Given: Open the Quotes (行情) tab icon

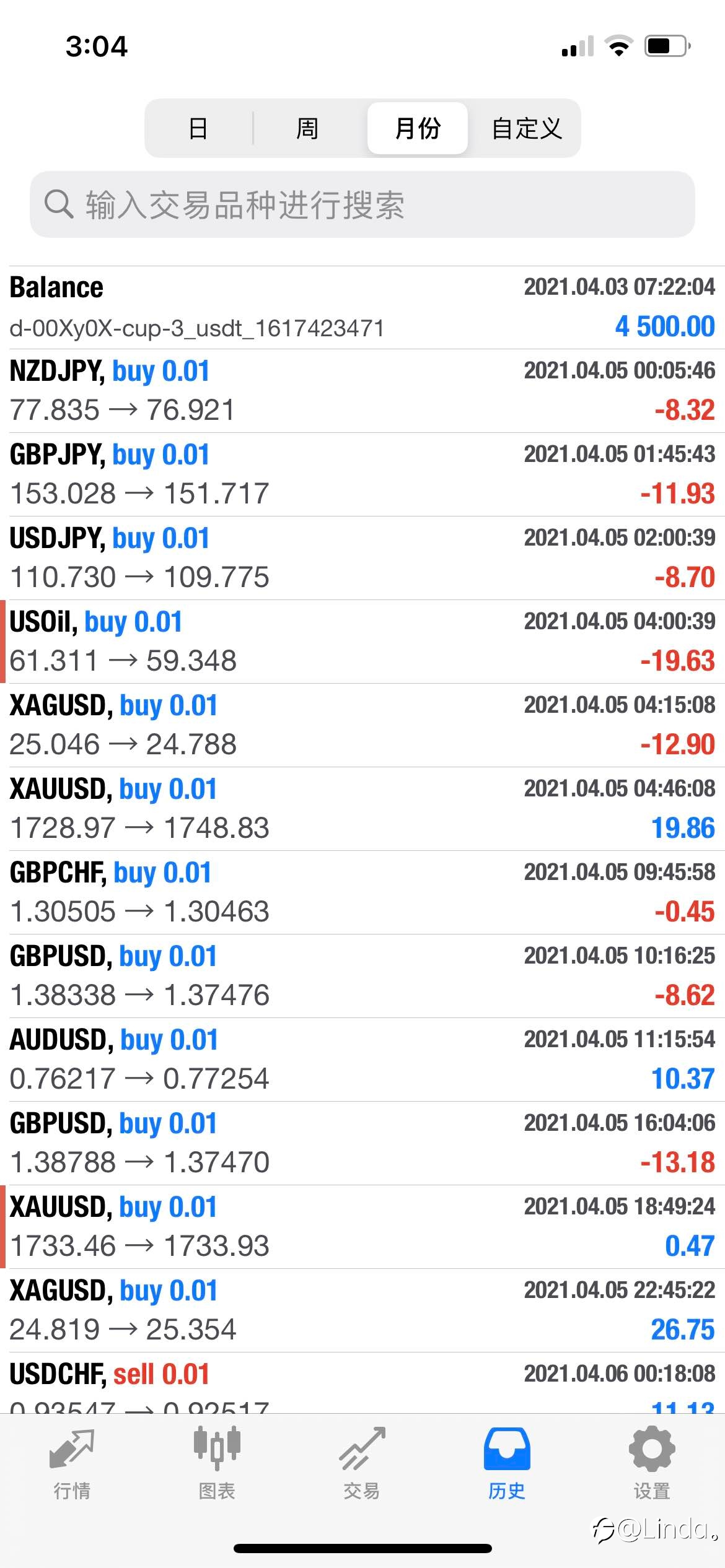Looking at the screenshot, I should tap(72, 1449).
